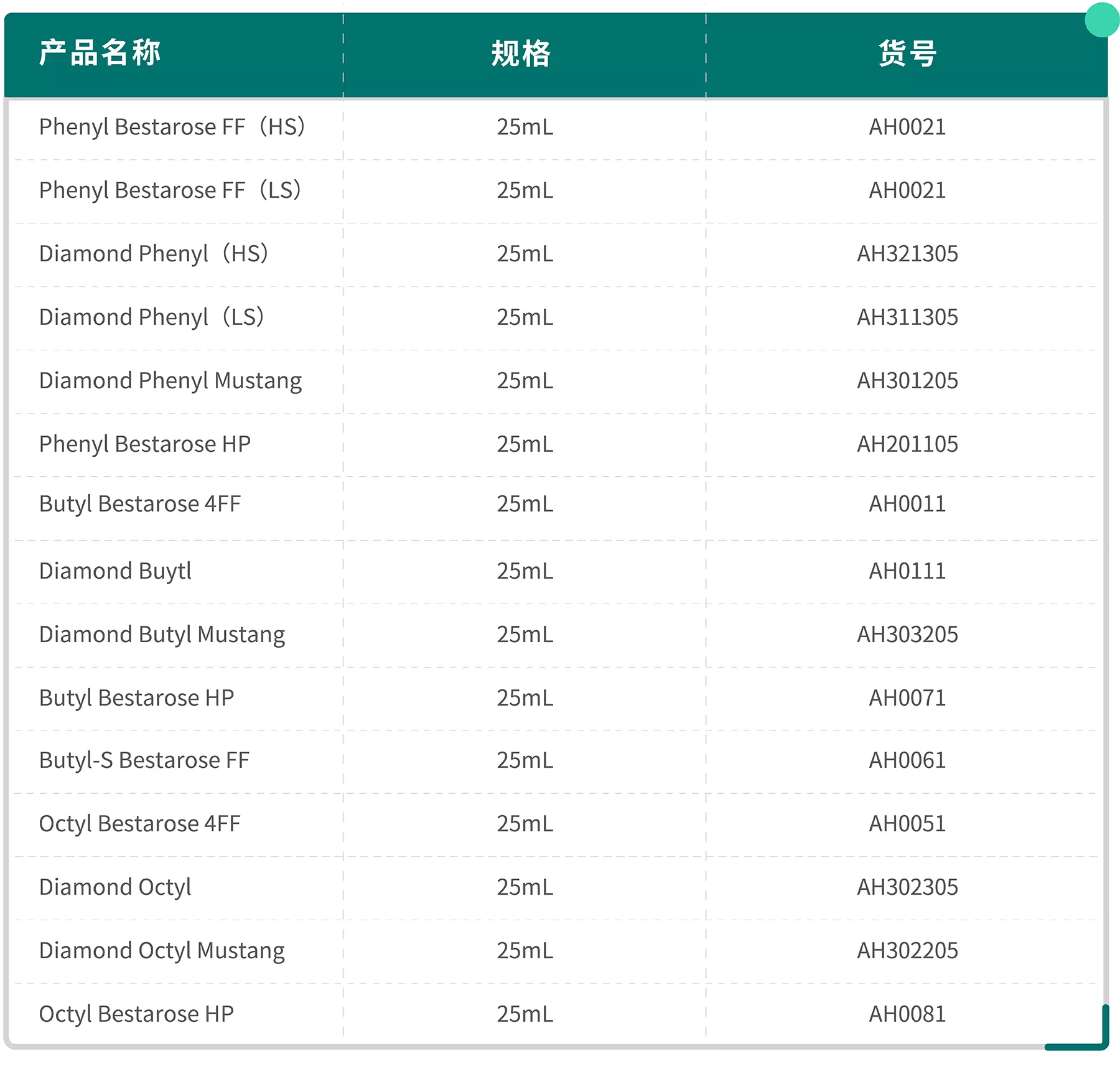Image resolution: width=1120 pixels, height=1069 pixels.
Task: Click 25mL in Octyl Bestarose 4FF row
Action: click(525, 824)
